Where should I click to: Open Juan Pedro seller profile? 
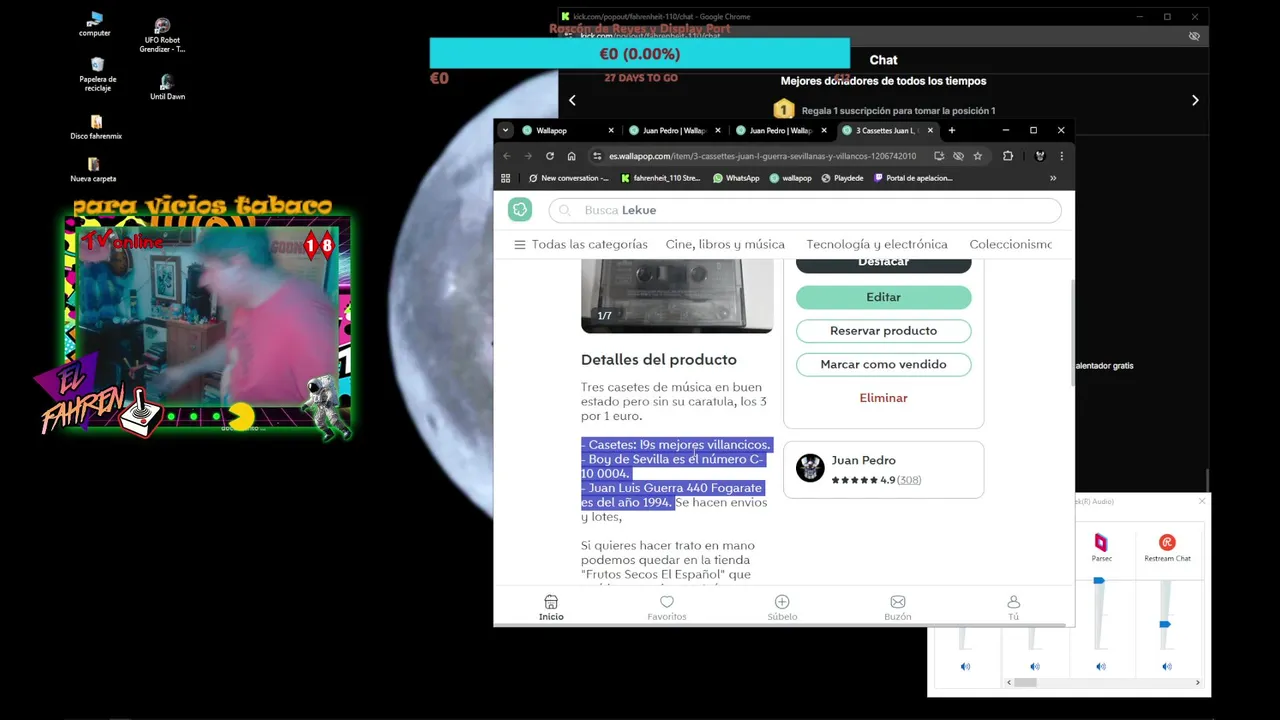[863, 460]
